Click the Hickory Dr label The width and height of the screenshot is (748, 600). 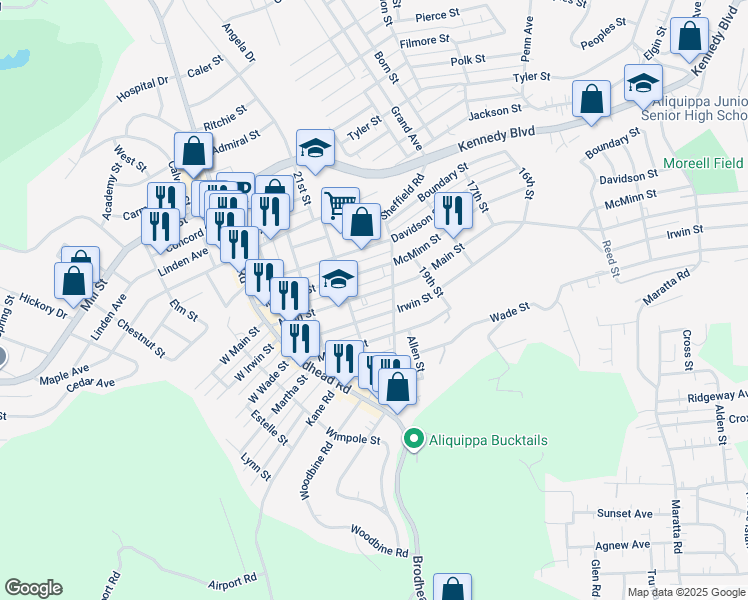[43, 306]
